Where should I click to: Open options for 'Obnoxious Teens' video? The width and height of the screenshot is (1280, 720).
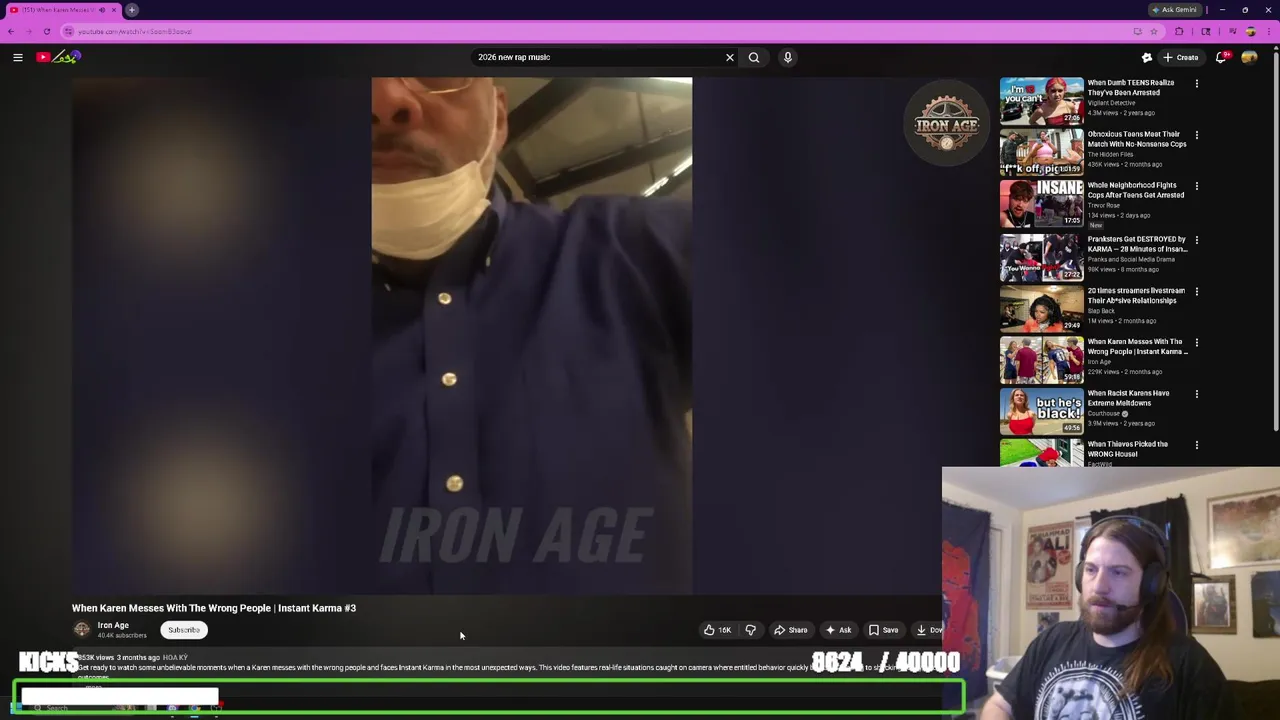(x=1196, y=135)
